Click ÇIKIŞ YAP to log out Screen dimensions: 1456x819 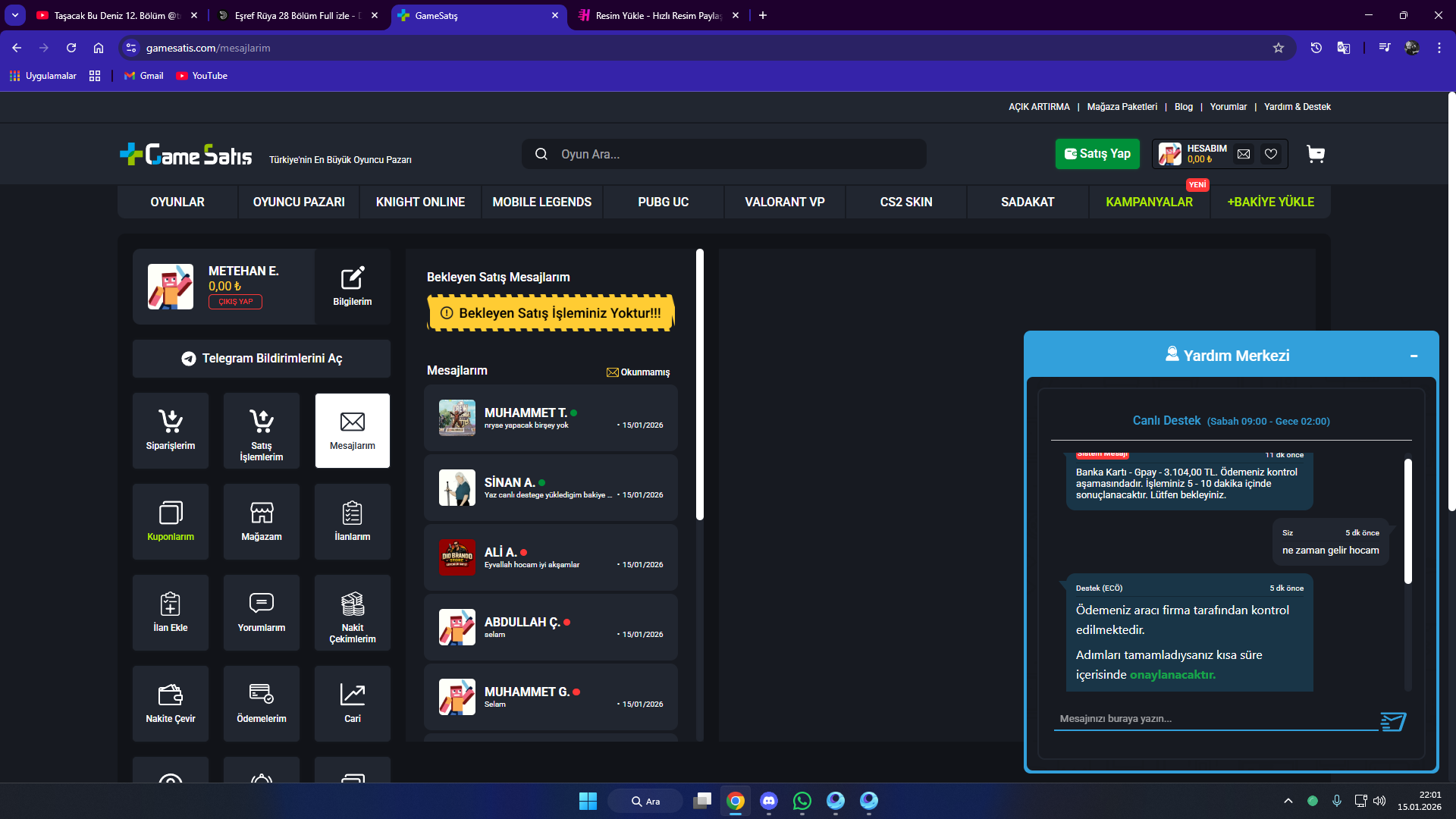point(236,302)
